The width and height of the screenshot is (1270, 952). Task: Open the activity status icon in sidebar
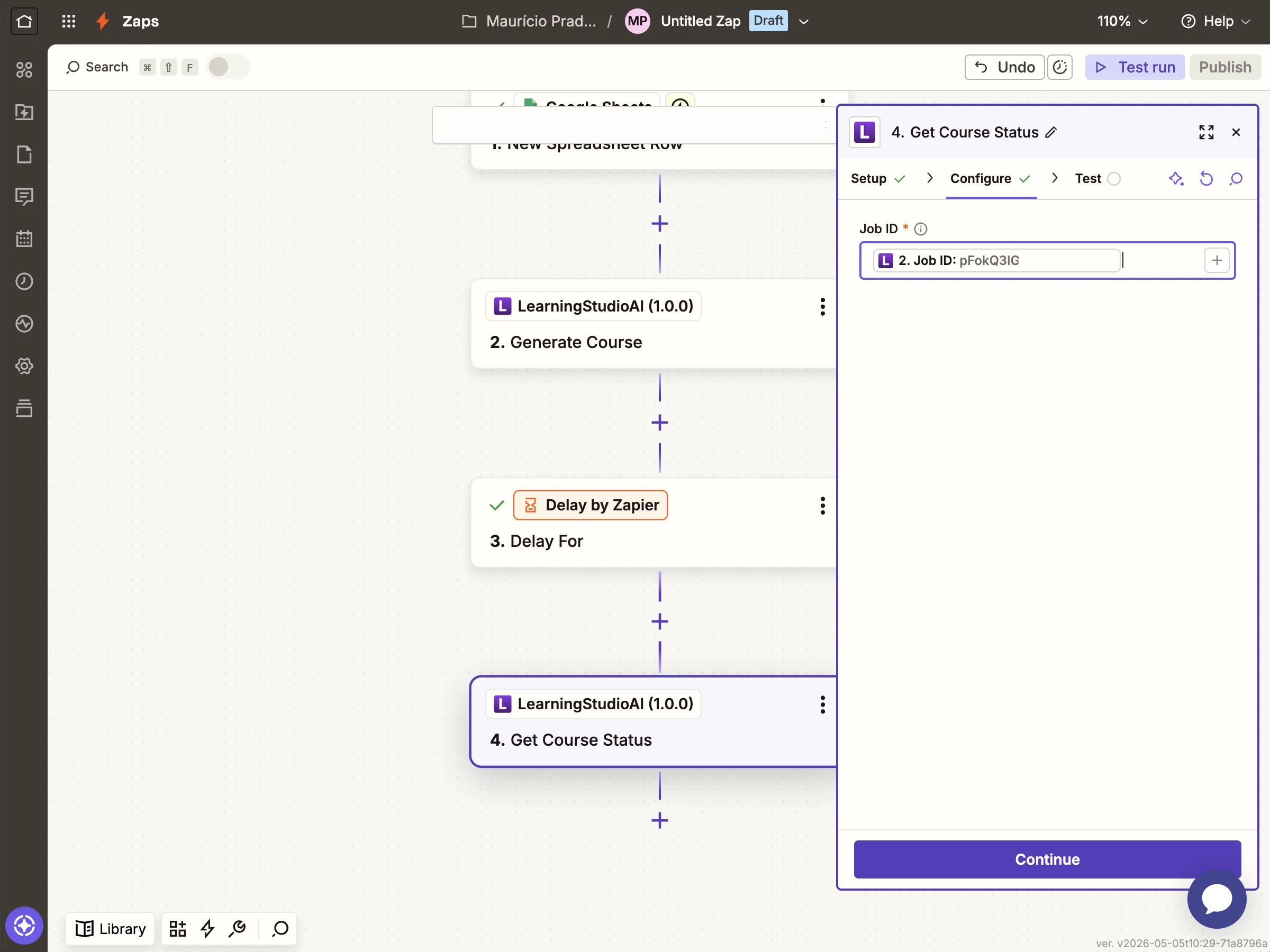click(24, 324)
